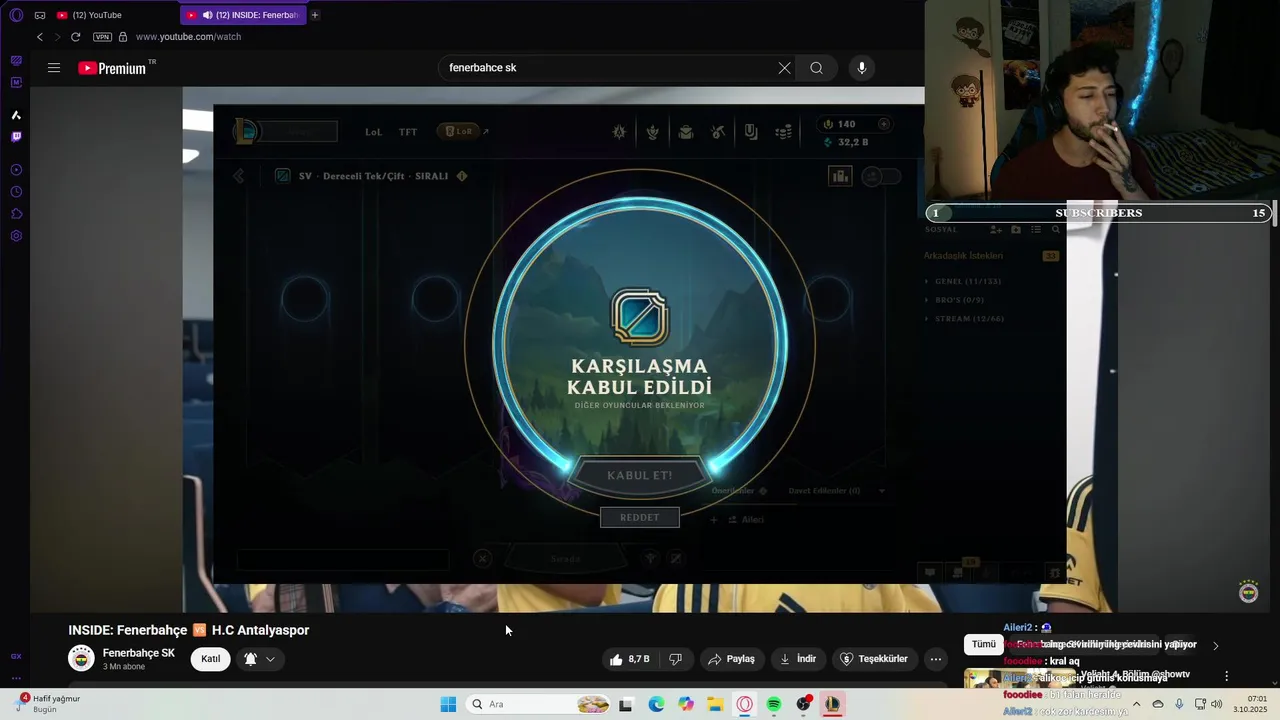The image size is (1280, 720).
Task: Like the video showing 8,7 B
Action: point(630,659)
